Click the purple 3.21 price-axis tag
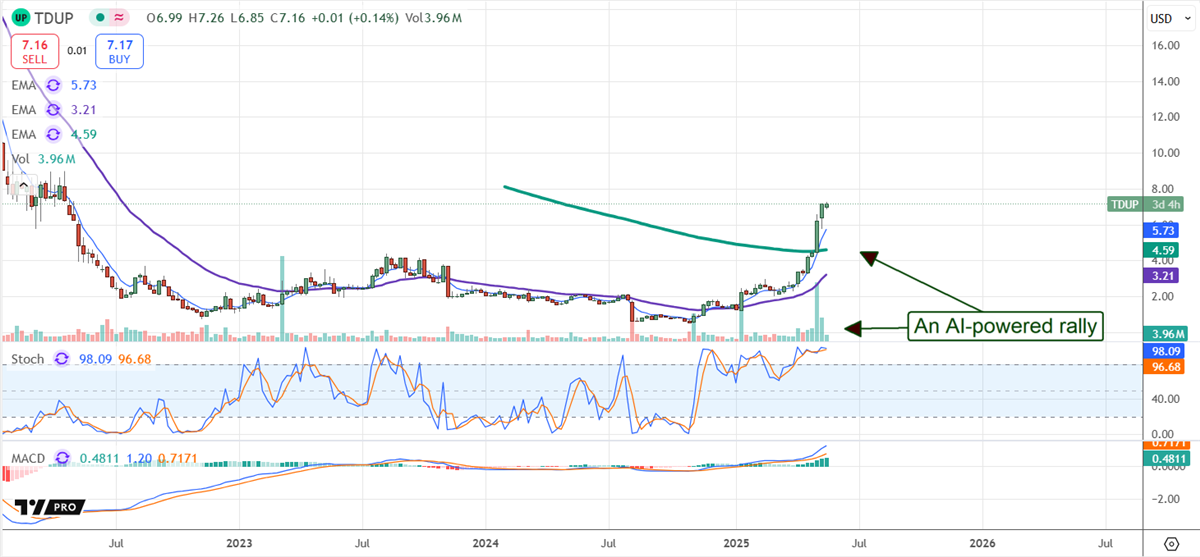 (1160, 274)
